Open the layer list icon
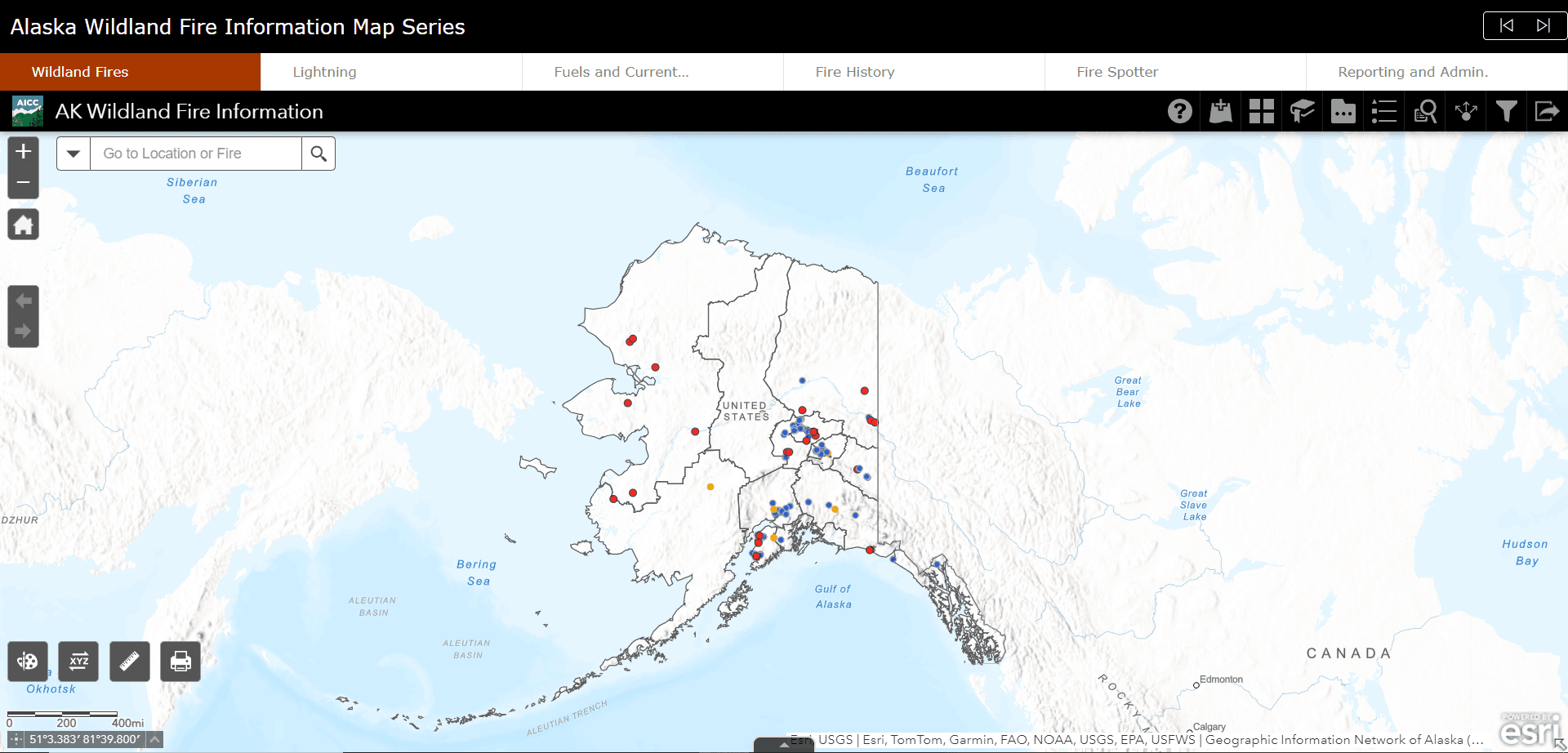Screen dimensions: 1568x753 click(1383, 111)
